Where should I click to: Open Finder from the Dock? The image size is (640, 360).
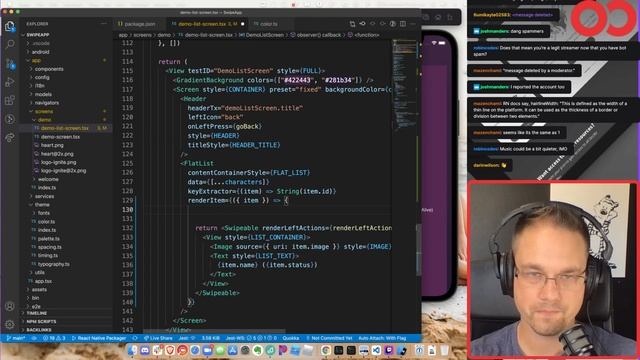click(x=132, y=350)
